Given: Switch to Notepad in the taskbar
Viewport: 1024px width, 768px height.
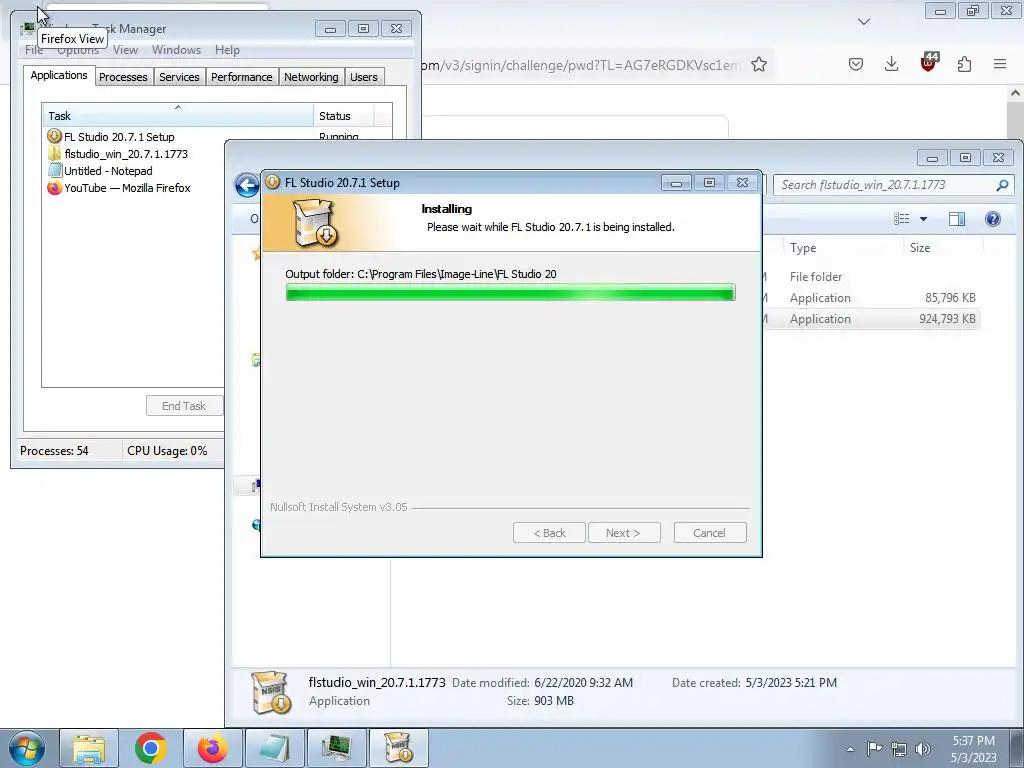Looking at the screenshot, I should coord(275,748).
